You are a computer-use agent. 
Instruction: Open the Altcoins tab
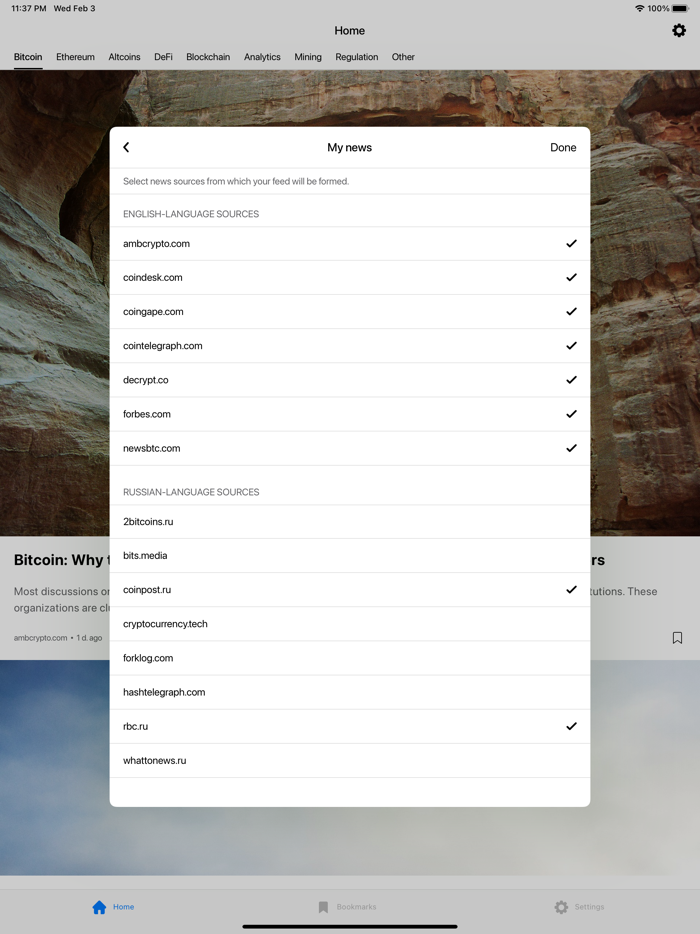tap(125, 57)
